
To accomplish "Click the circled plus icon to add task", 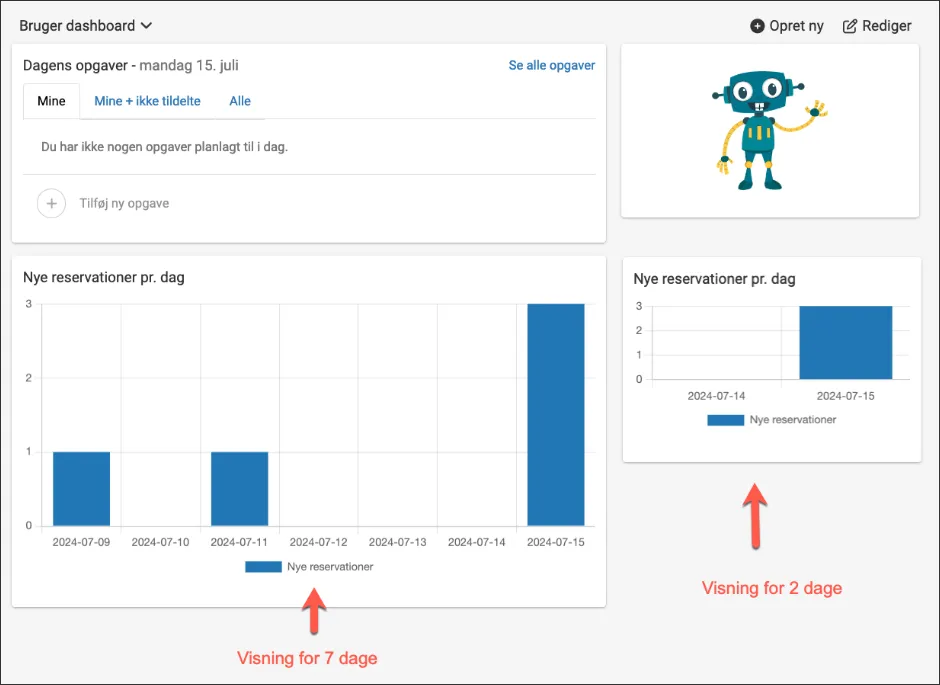I will (x=52, y=203).
